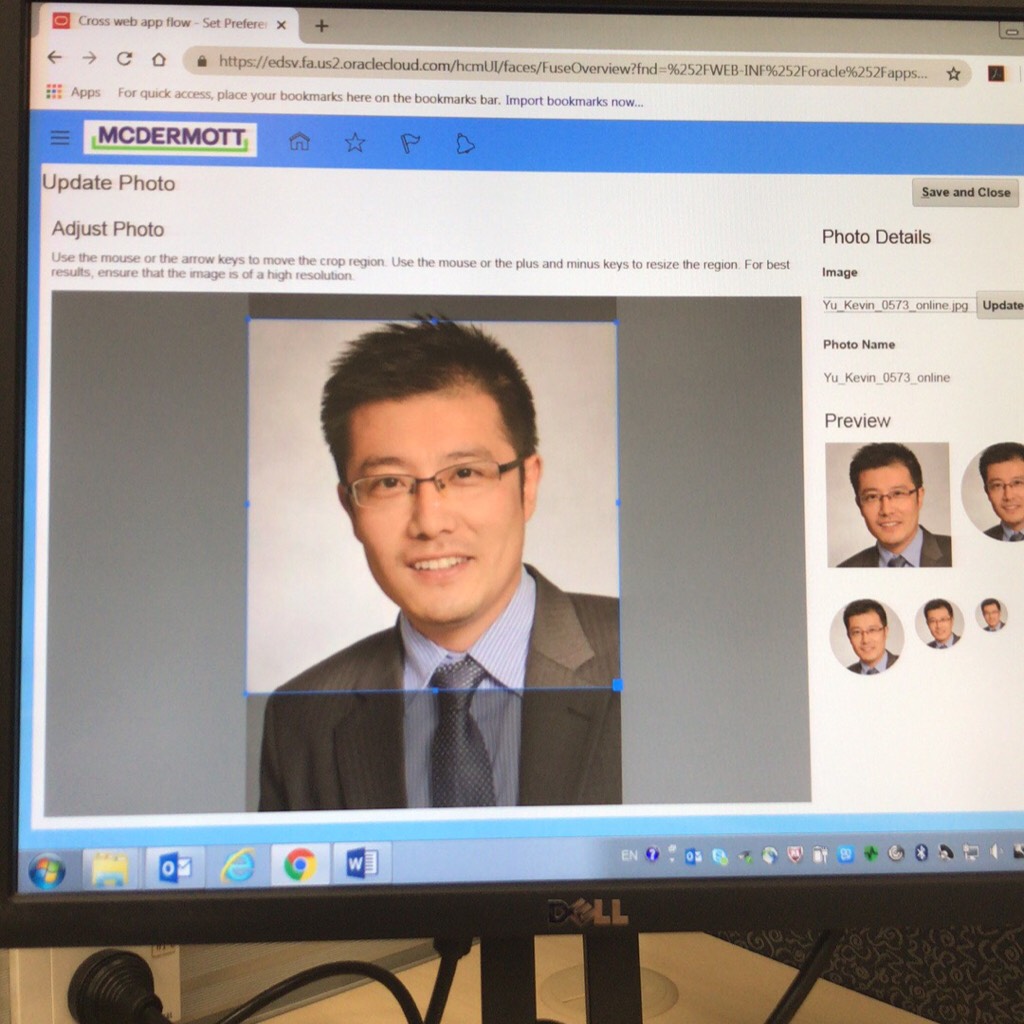Viewport: 1024px width, 1024px height.
Task: Bookmark this page with star icon
Action: (x=953, y=73)
